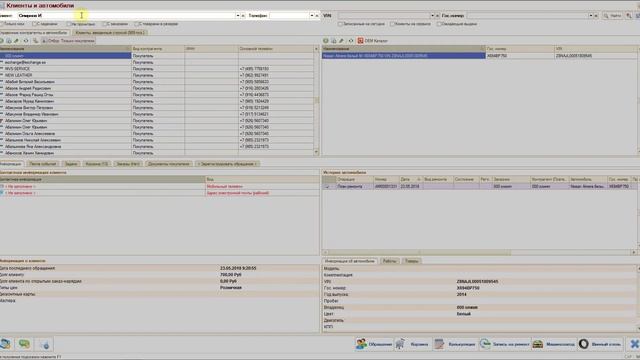Open the VIN dropdown arrow

432,16
